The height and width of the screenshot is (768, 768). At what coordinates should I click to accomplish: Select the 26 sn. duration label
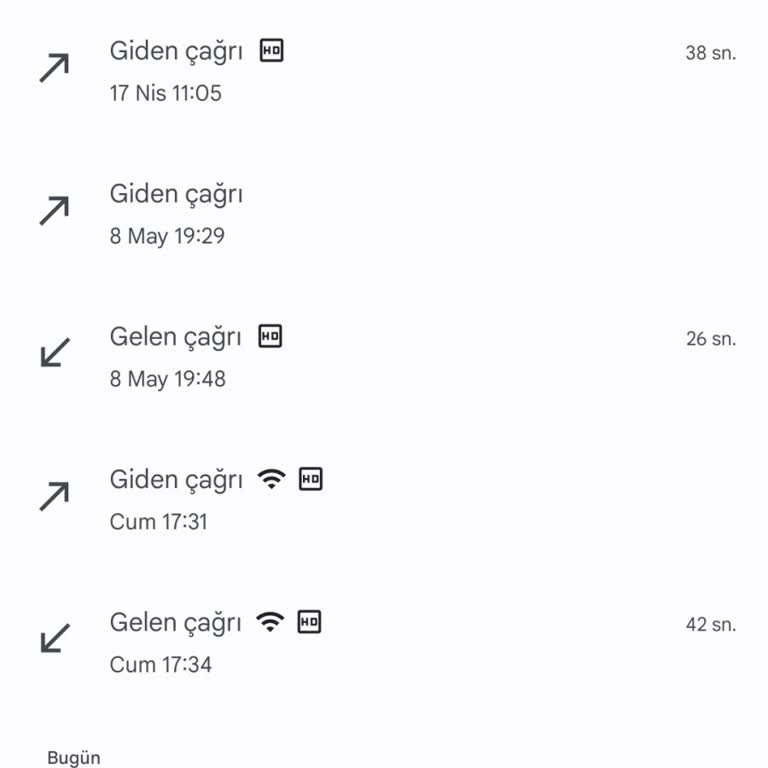(710, 339)
